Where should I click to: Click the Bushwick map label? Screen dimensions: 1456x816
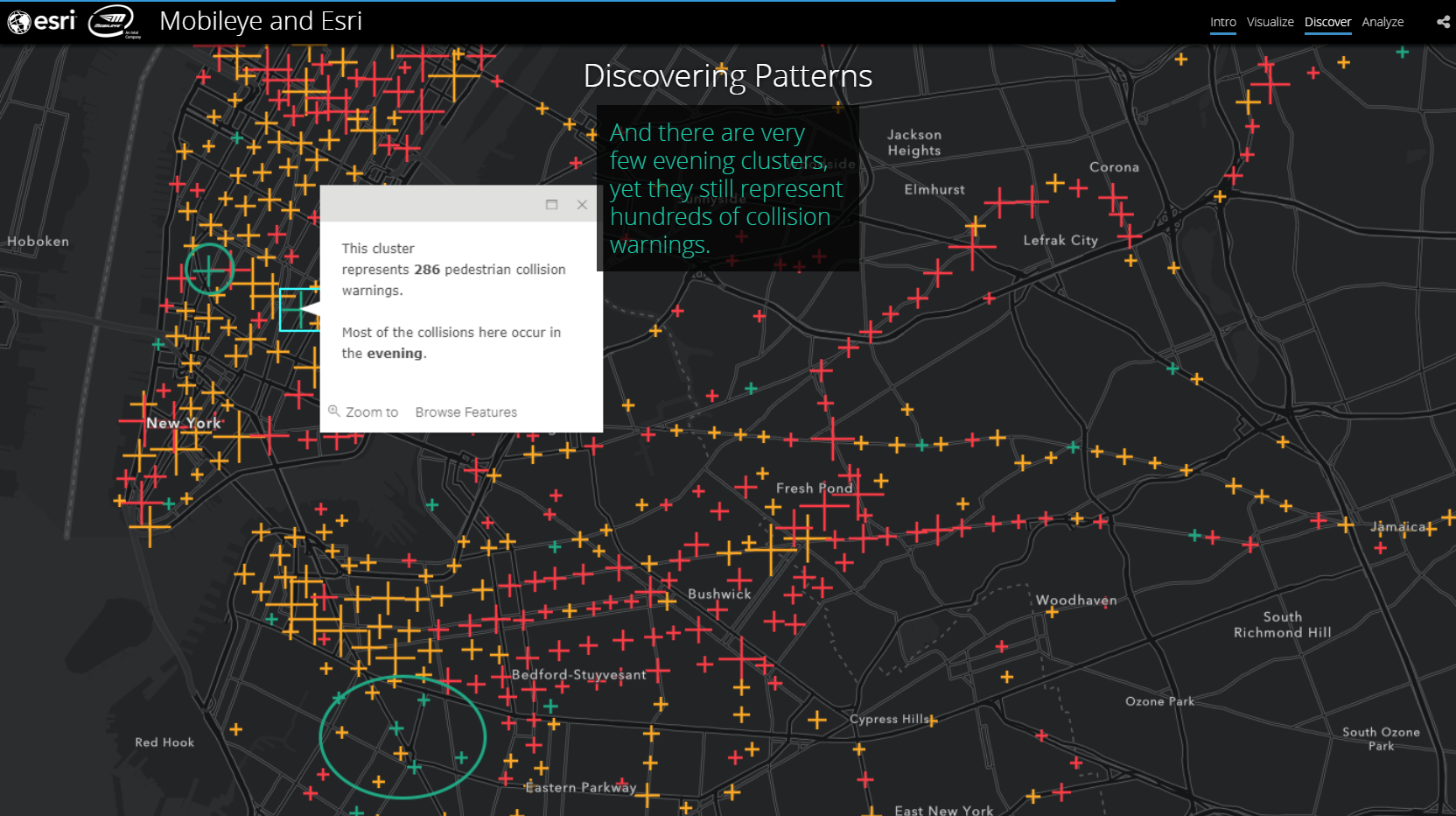coord(719,594)
